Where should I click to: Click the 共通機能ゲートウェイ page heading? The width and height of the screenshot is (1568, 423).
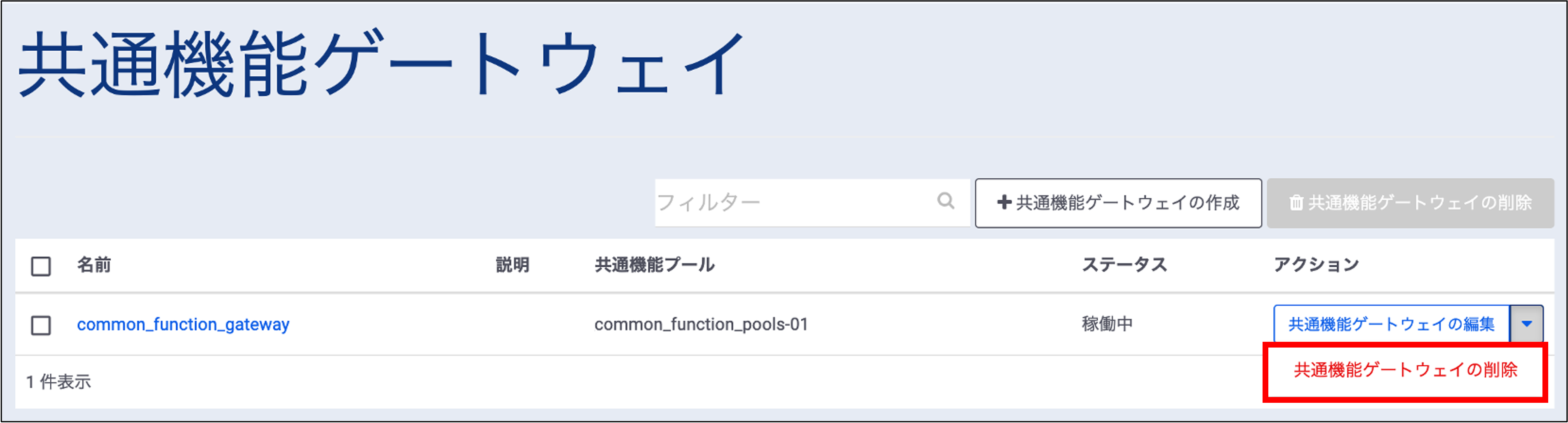click(x=380, y=64)
